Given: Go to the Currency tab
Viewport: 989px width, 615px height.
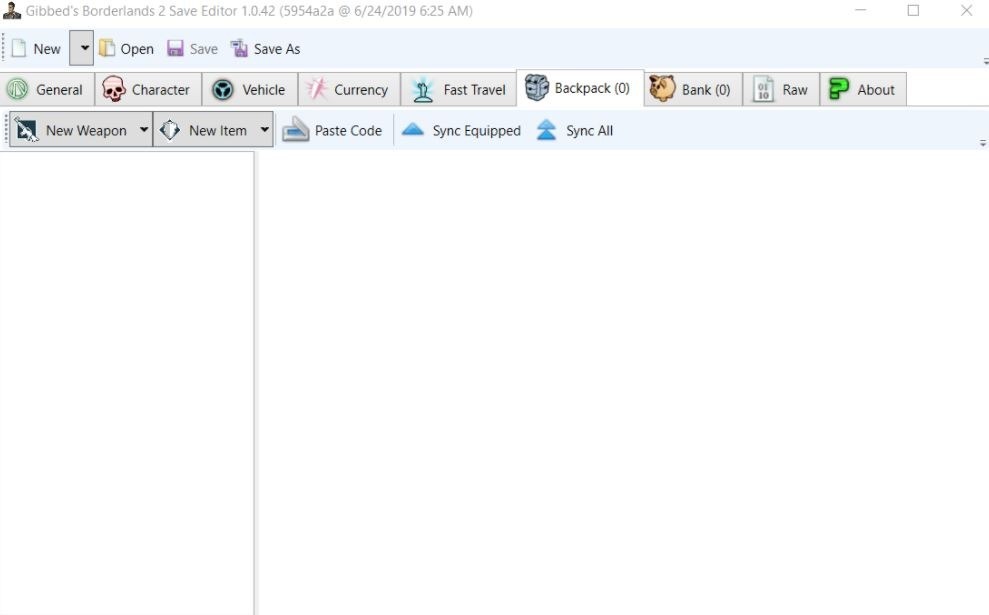Looking at the screenshot, I should coord(348,89).
